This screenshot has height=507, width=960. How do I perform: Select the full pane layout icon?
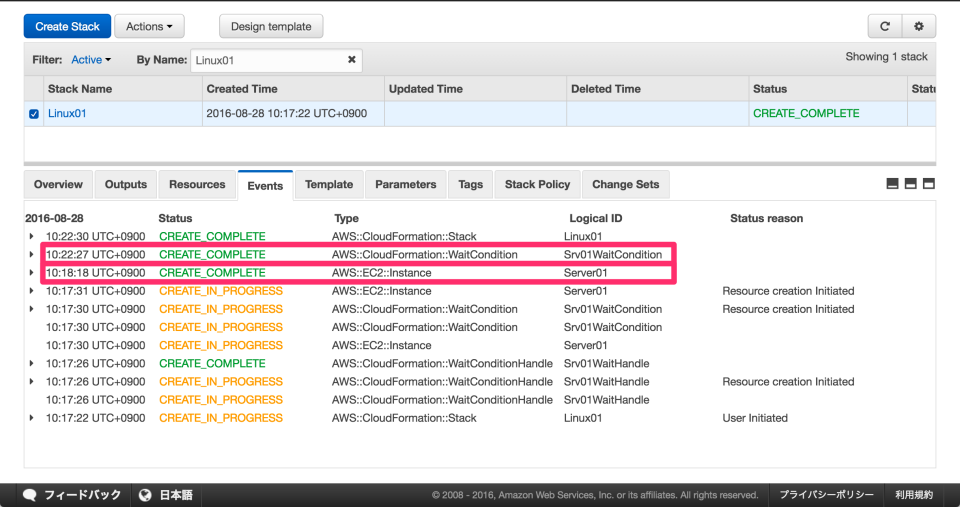click(x=929, y=184)
